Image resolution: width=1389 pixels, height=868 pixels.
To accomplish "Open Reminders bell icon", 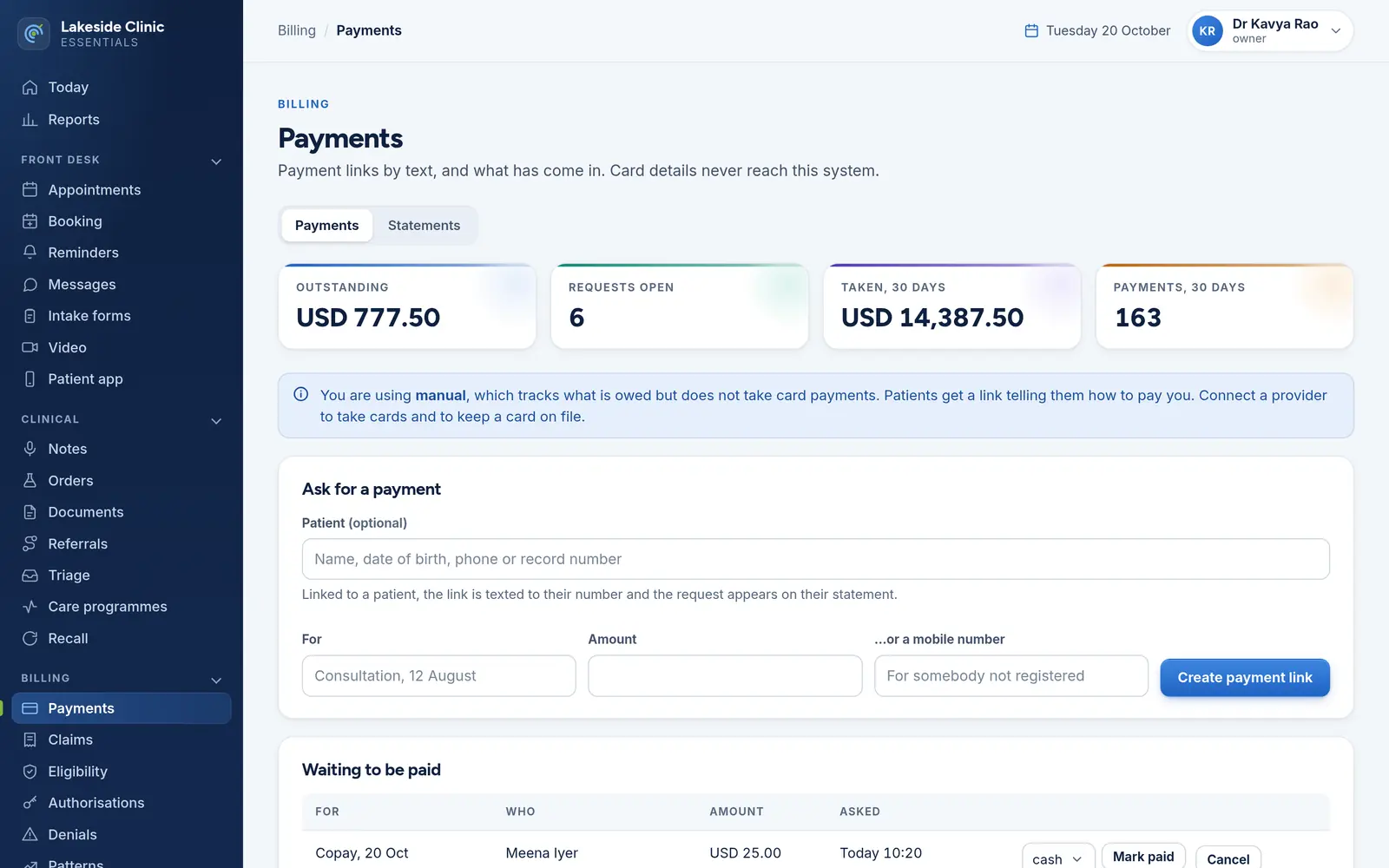I will [x=30, y=253].
